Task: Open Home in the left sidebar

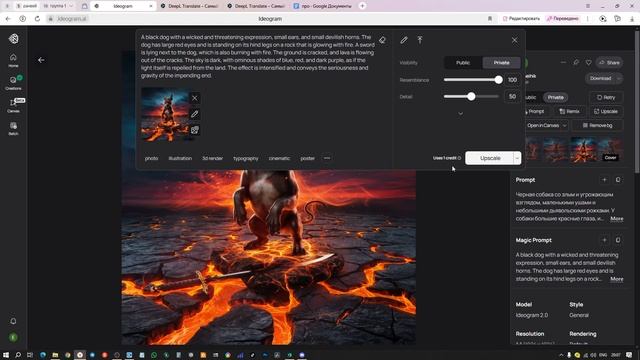Action: coord(13,60)
